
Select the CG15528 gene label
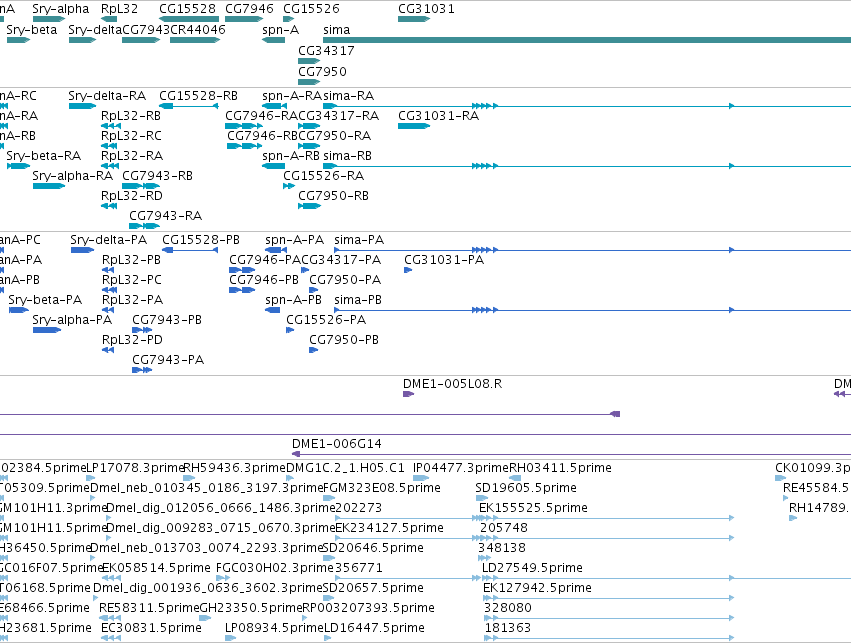(187, 9)
